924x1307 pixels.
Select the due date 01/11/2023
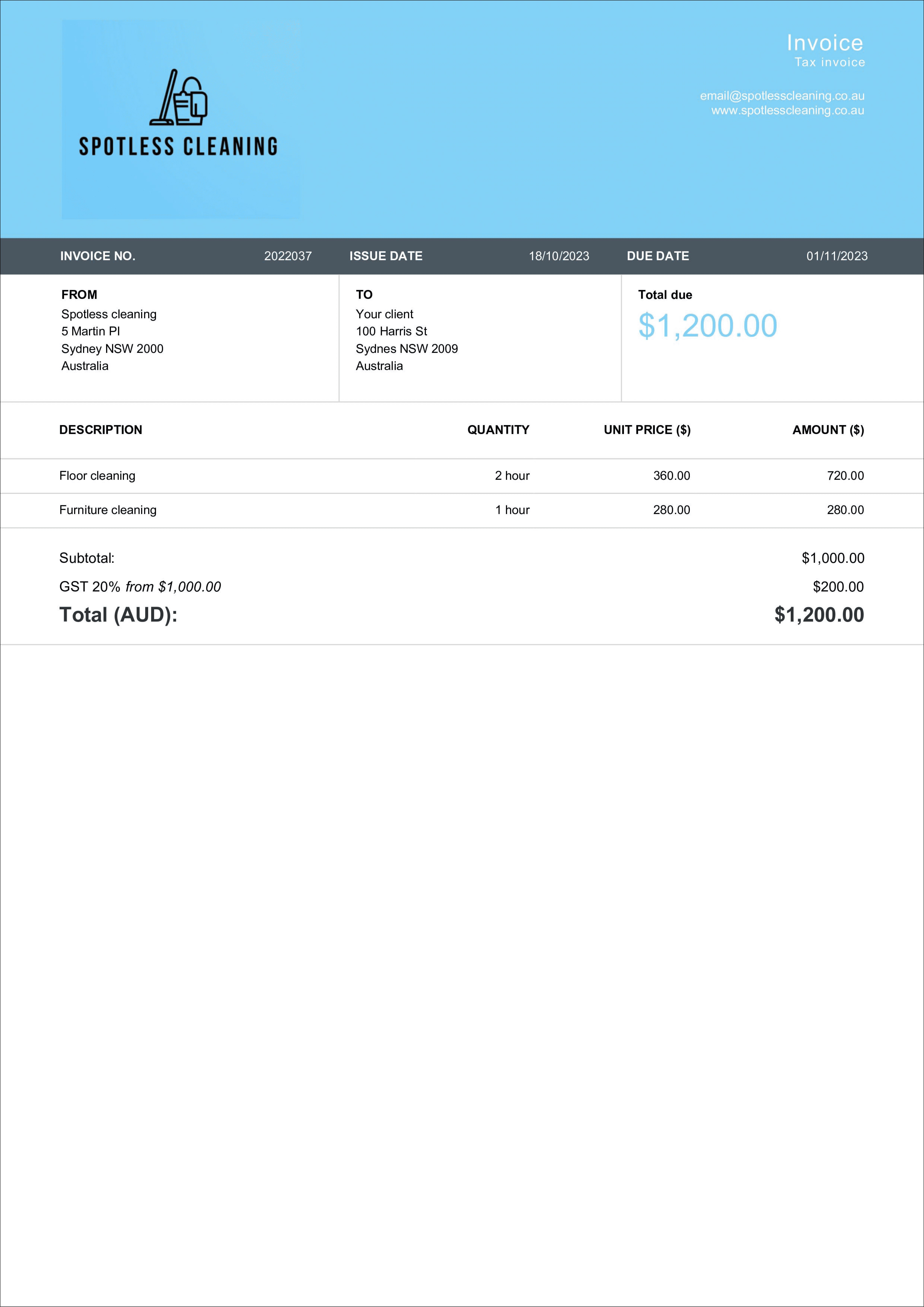837,256
